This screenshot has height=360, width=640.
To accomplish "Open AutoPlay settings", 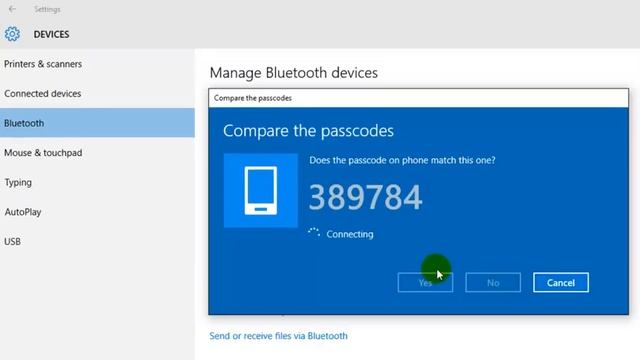I will click(x=23, y=212).
